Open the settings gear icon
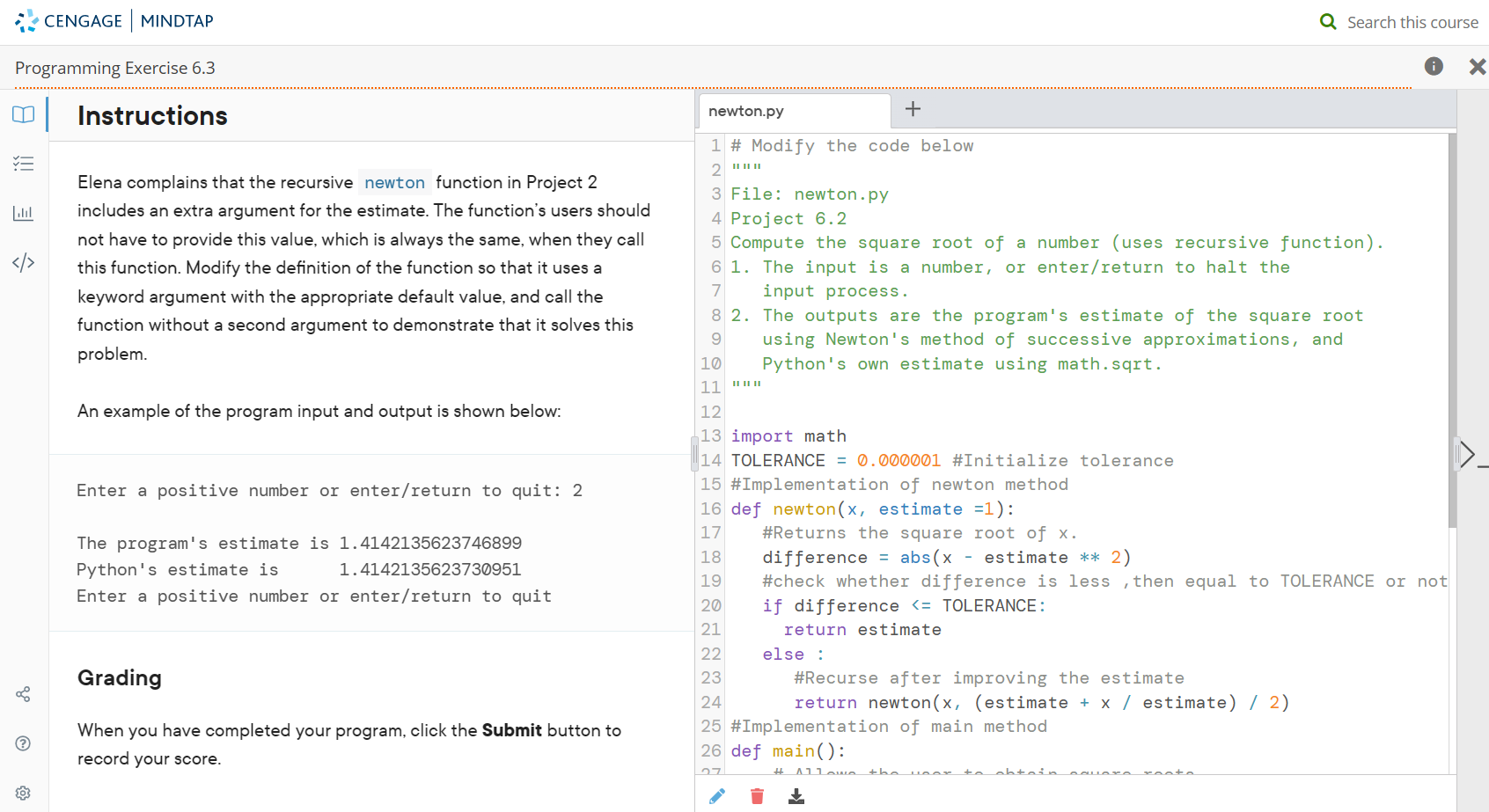The height and width of the screenshot is (812, 1489). coord(24,793)
